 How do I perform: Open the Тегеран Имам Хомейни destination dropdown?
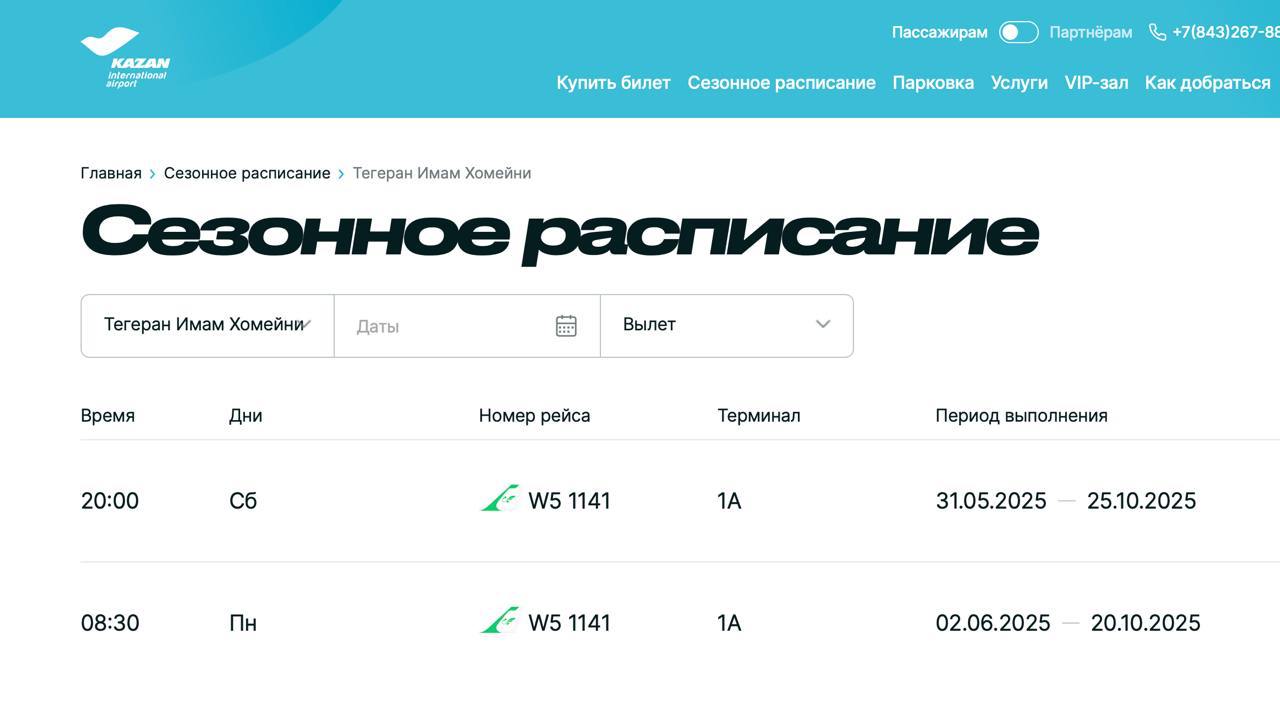(207, 325)
